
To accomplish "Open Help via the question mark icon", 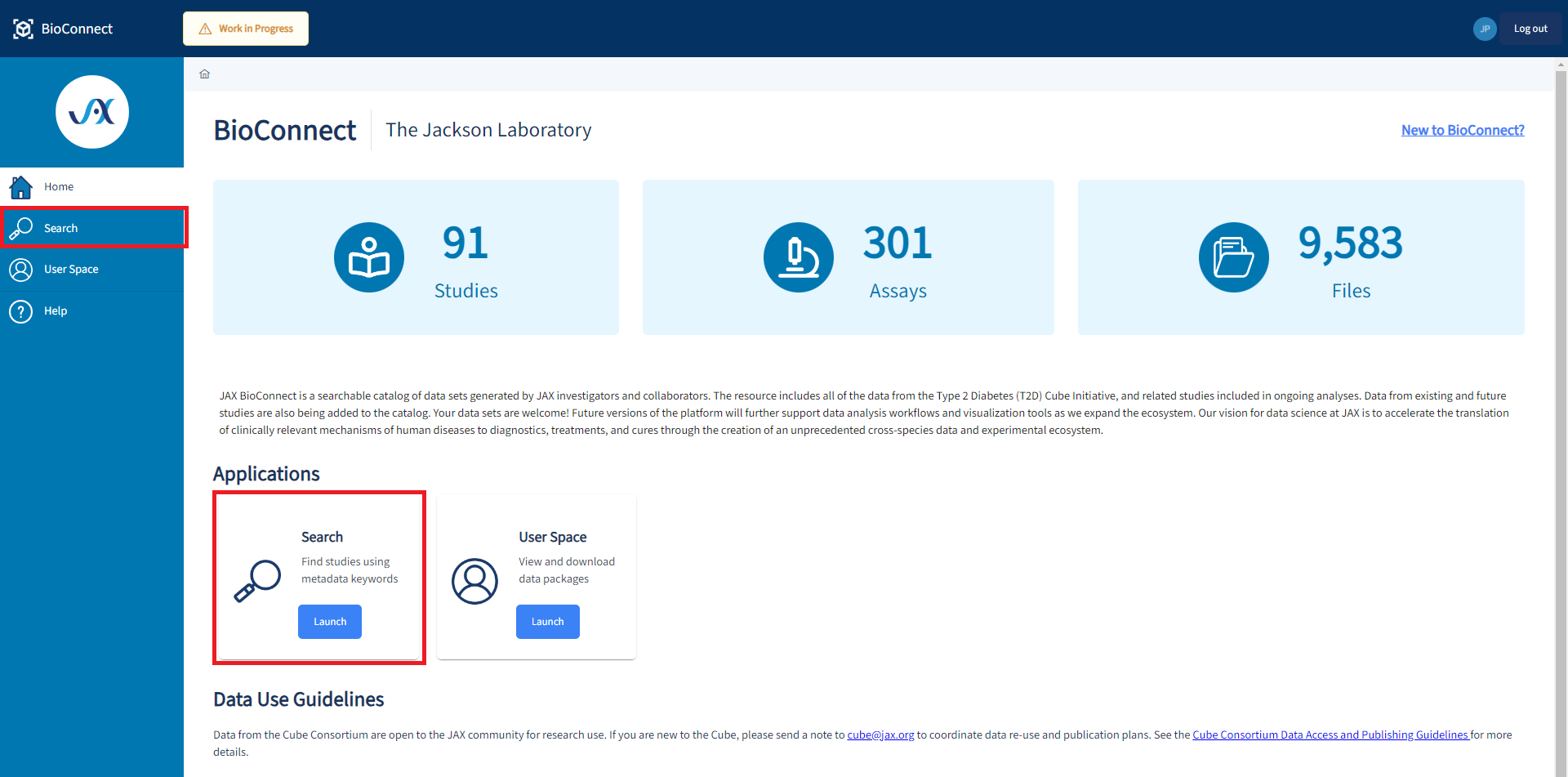I will [21, 310].
